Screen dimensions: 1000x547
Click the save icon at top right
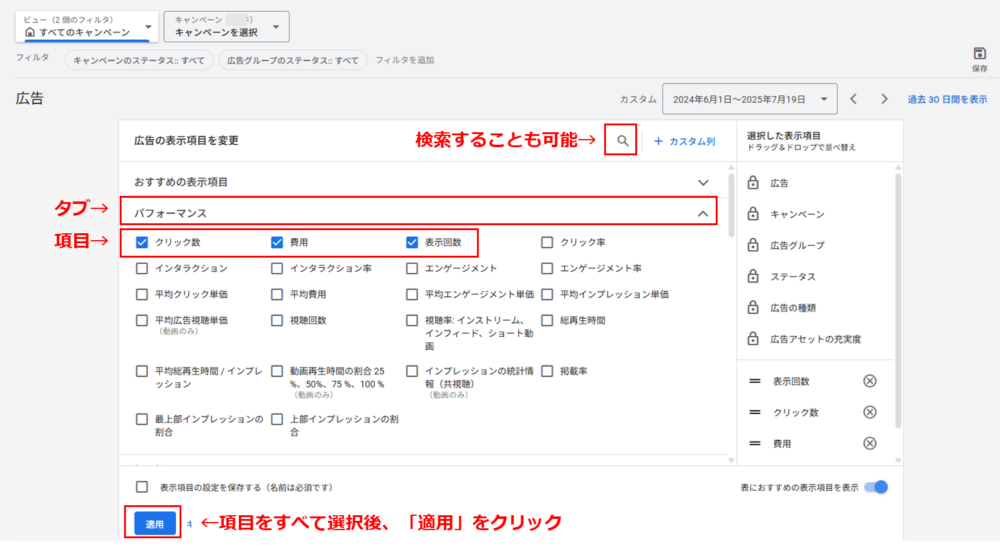click(x=979, y=54)
